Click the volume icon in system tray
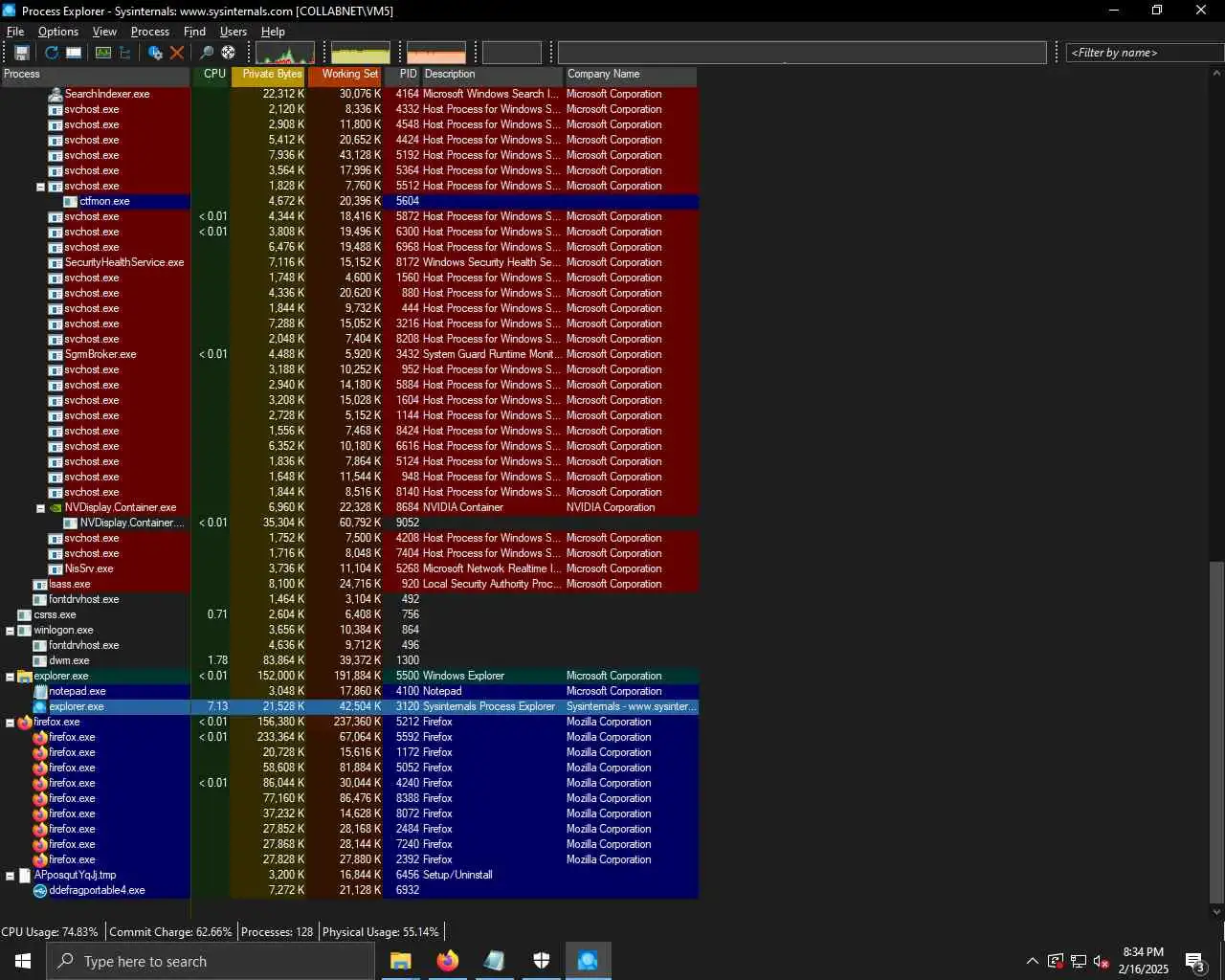Image resolution: width=1225 pixels, height=980 pixels. pos(1102,961)
